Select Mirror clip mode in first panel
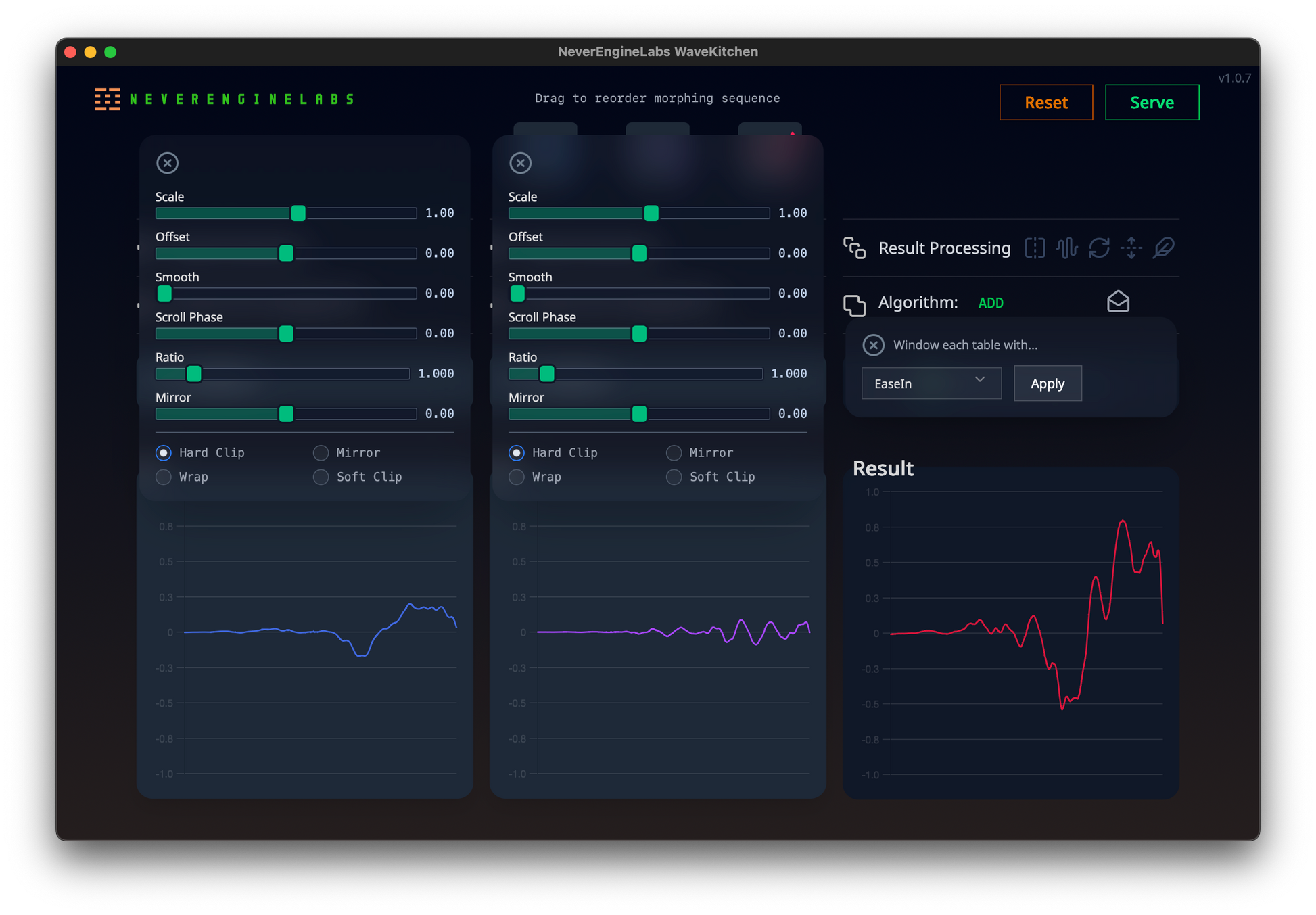 [321, 452]
